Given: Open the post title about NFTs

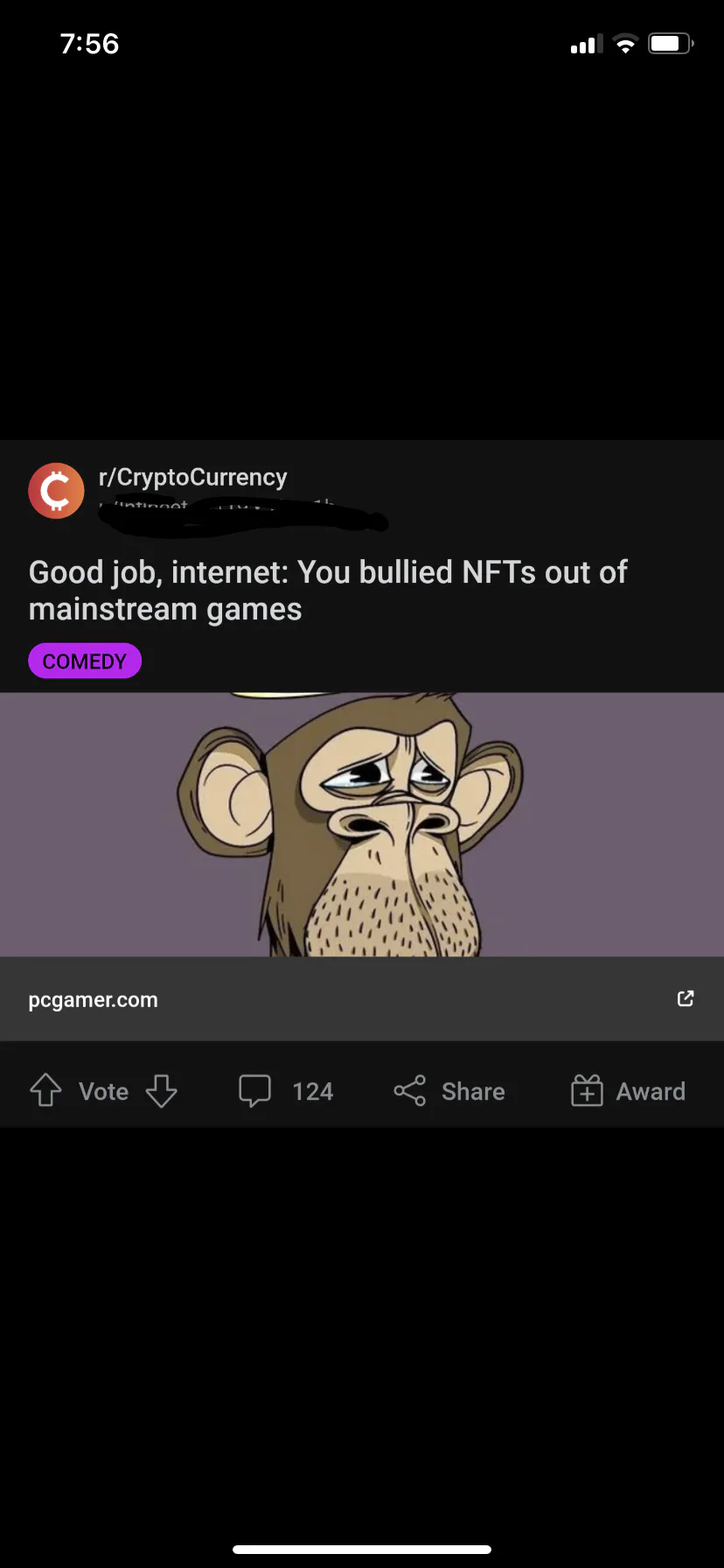Looking at the screenshot, I should 328,591.
